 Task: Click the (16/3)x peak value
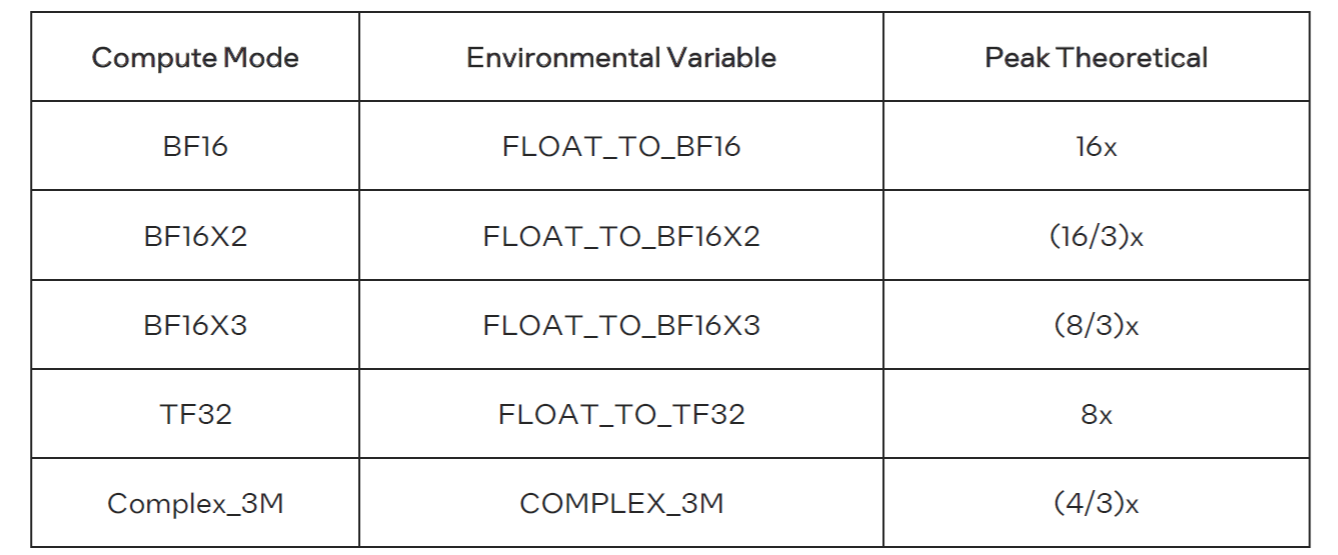1096,236
